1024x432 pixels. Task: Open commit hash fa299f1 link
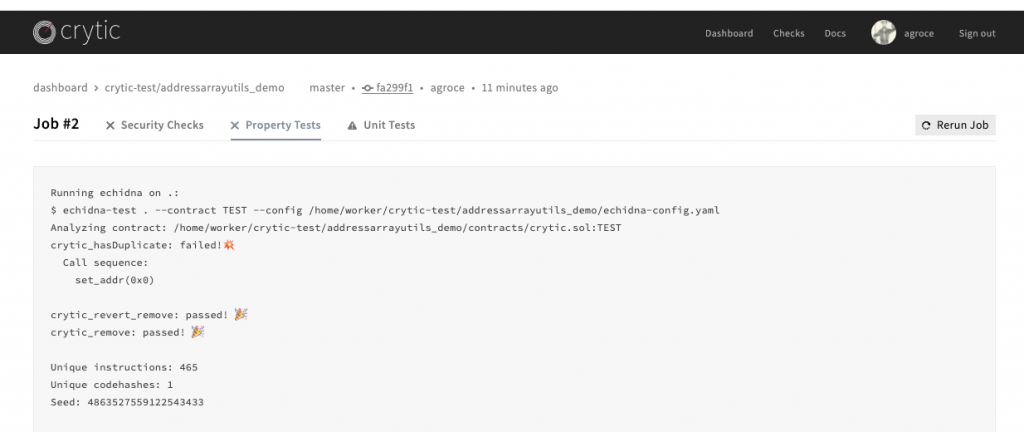[x=394, y=88]
